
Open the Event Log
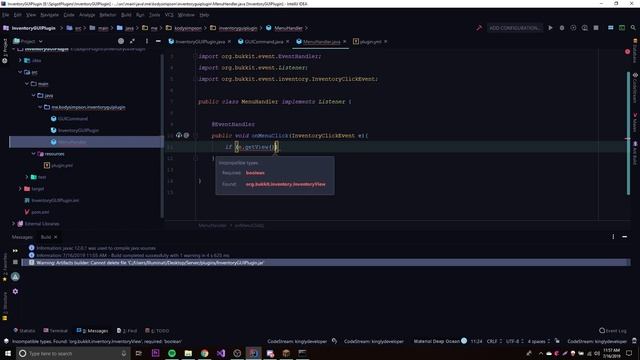pos(613,331)
